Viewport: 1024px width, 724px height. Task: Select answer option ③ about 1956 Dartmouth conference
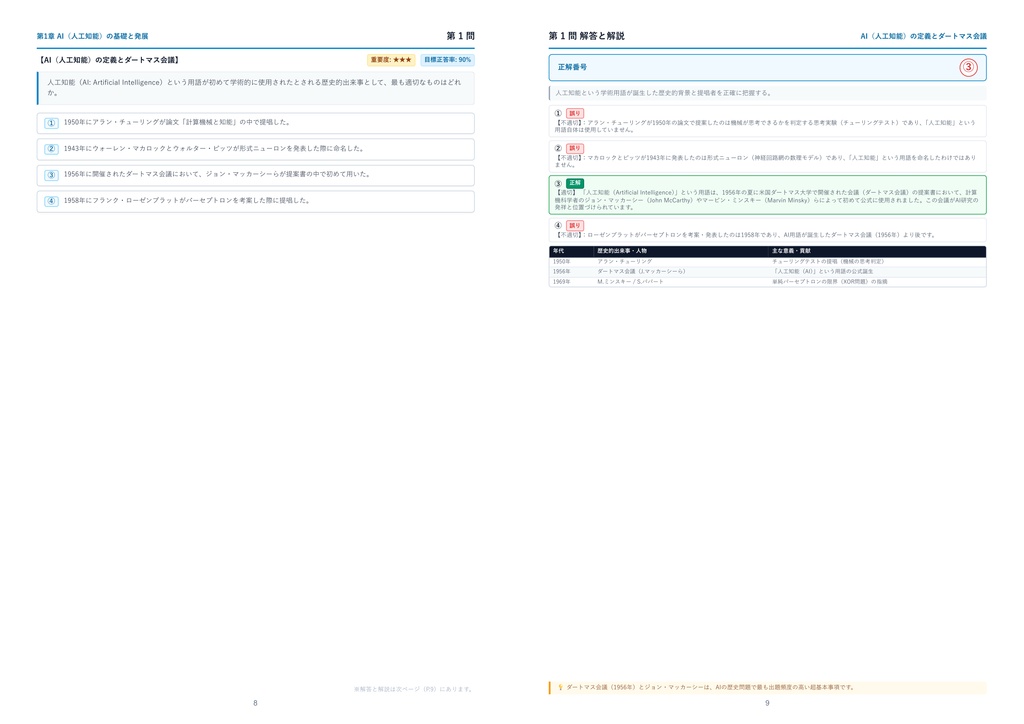(x=255, y=175)
